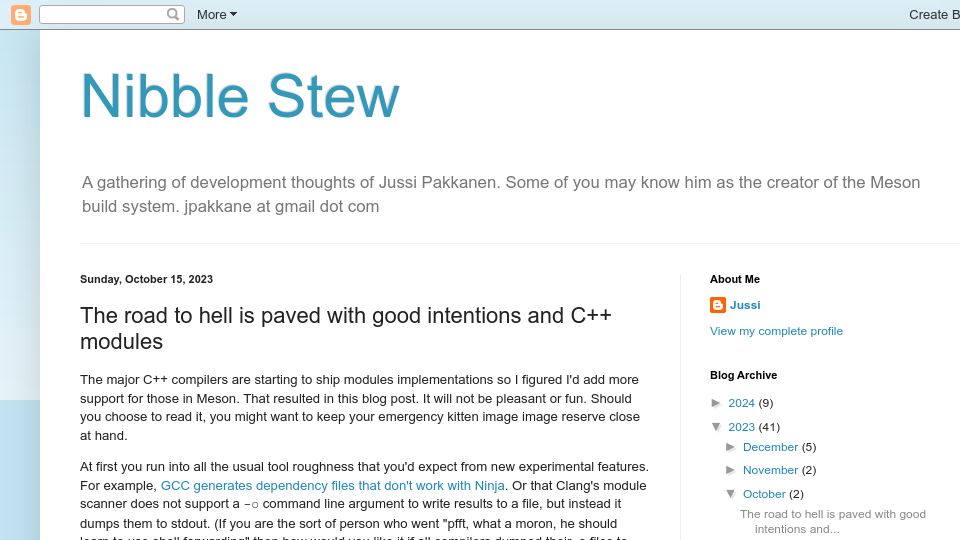Click the Blog Archive heading

click(x=743, y=375)
